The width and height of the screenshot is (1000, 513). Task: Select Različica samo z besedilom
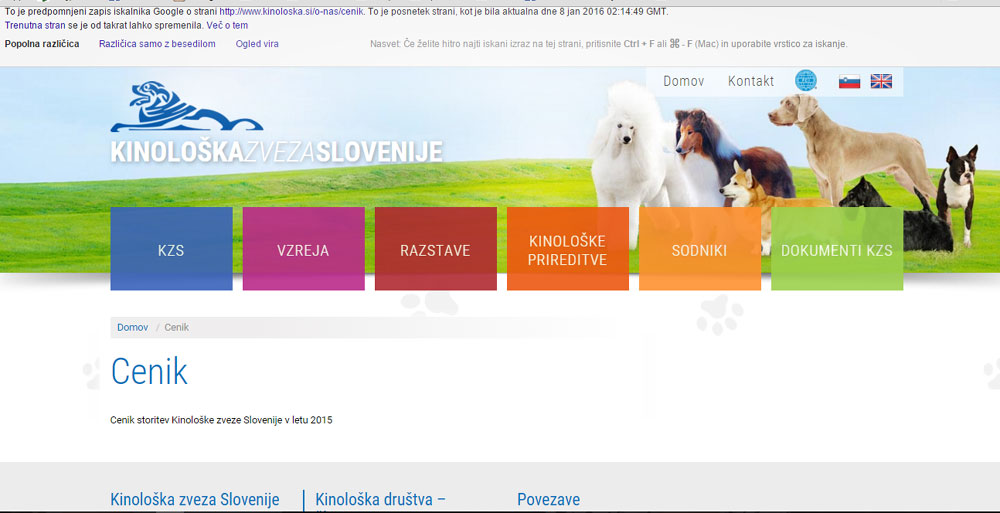click(x=157, y=44)
